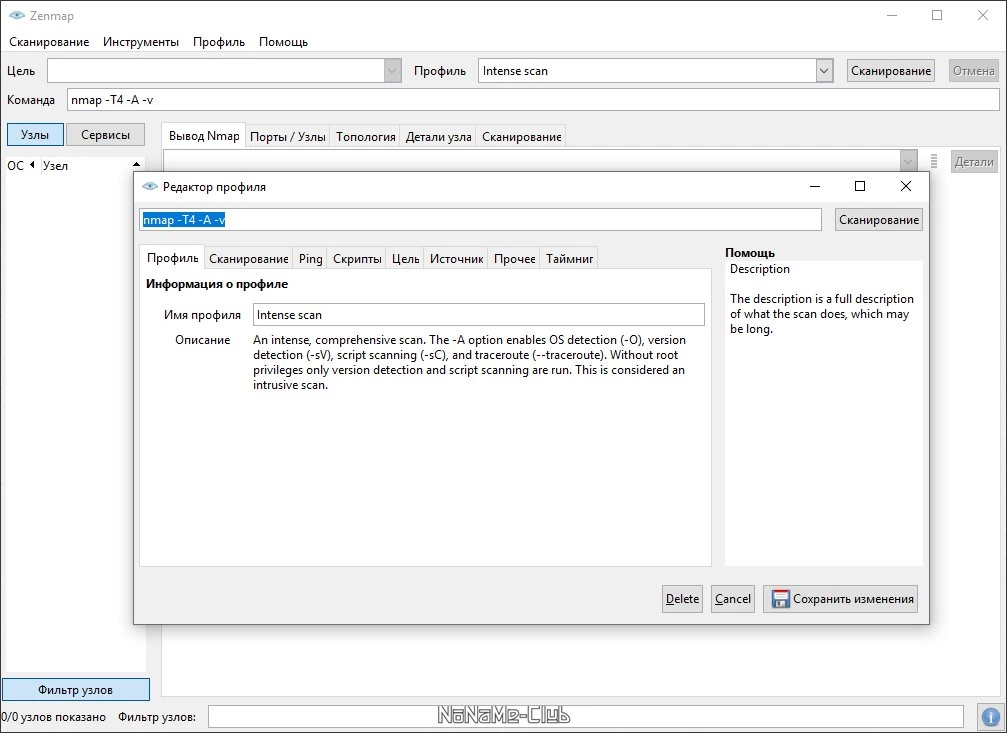Image resolution: width=1007 pixels, height=733 pixels.
Task: Click the 'Информация о профиле' heading
Action: [217, 284]
